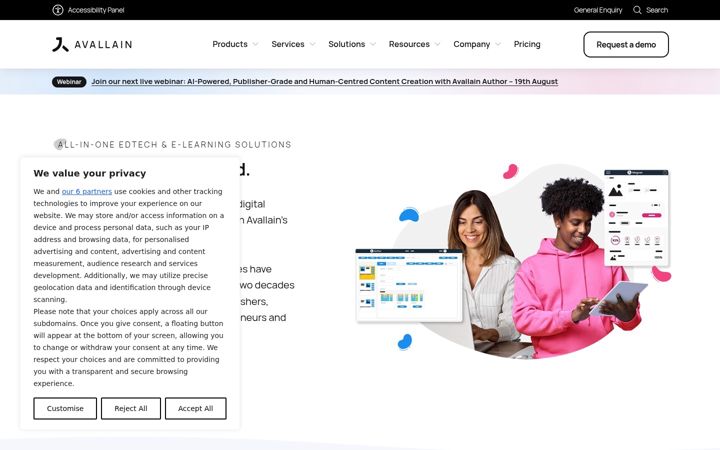Open the live webinar announcement link
720x450 pixels.
pyautogui.click(x=325, y=82)
